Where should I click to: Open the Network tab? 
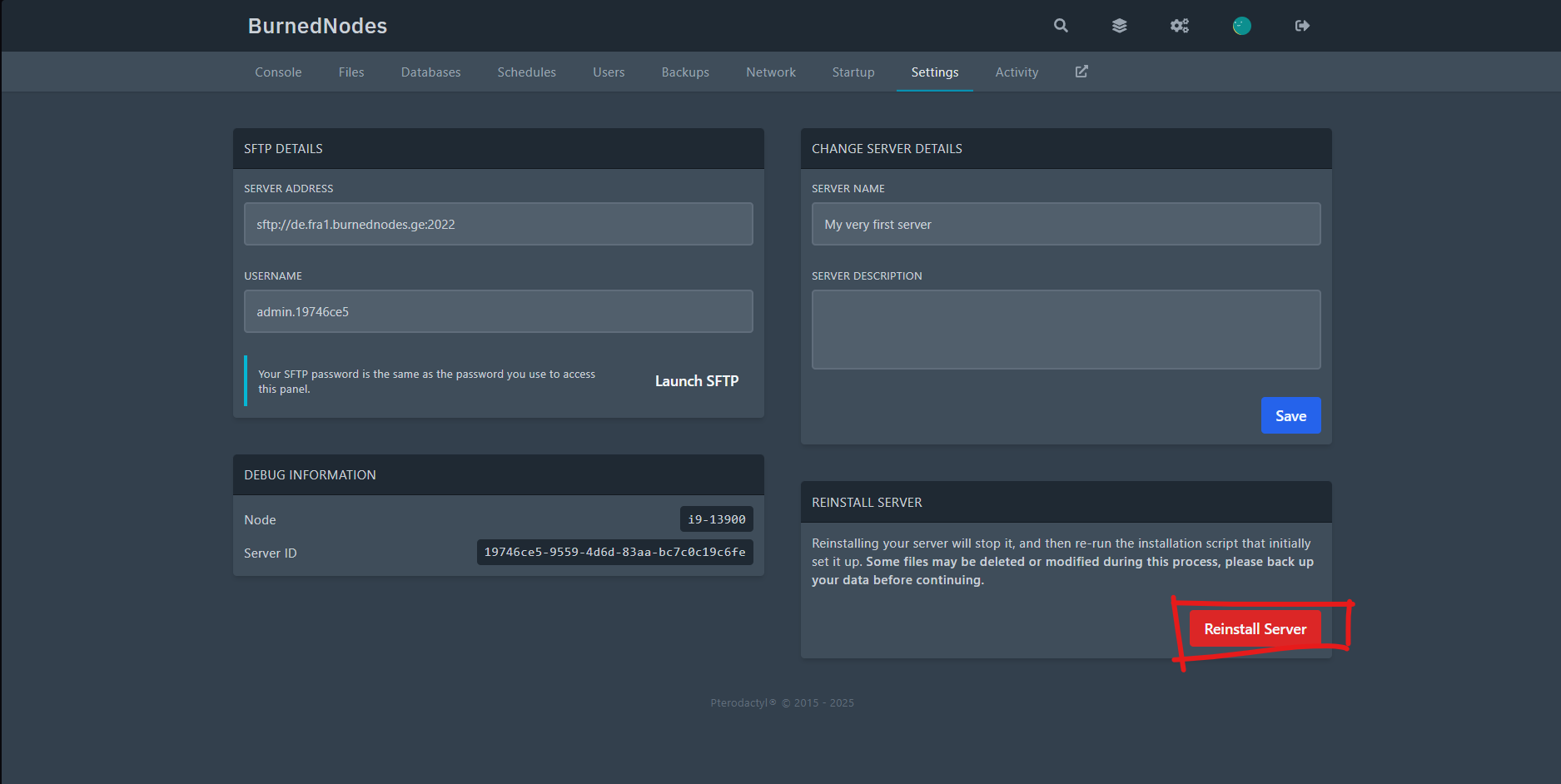coord(771,72)
